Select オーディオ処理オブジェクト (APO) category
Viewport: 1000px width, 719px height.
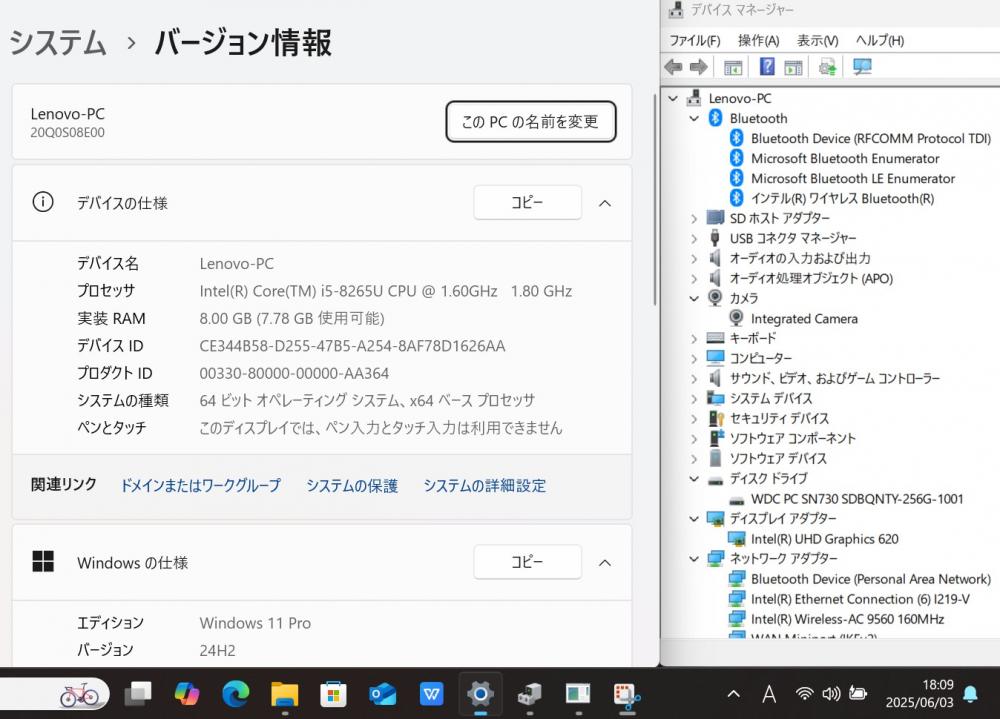click(x=811, y=278)
